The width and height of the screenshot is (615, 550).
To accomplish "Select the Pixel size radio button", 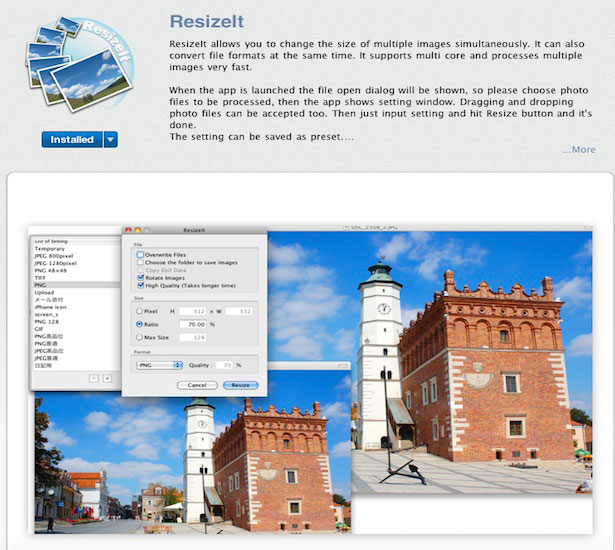I will (x=139, y=311).
